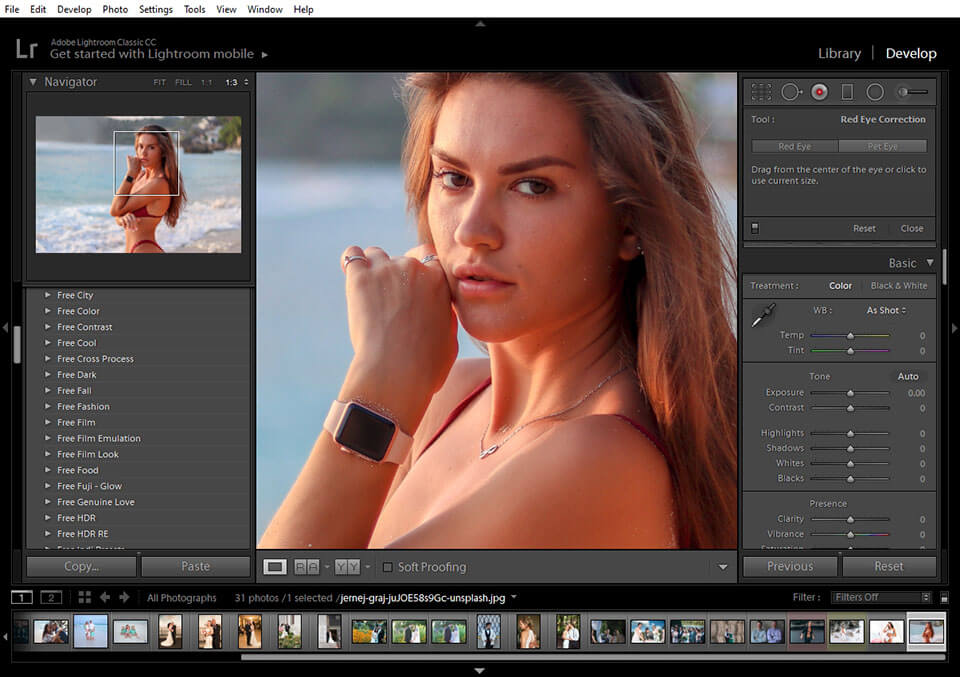This screenshot has height=677, width=960.
Task: Open the WB As Shot dropdown
Action: point(886,311)
